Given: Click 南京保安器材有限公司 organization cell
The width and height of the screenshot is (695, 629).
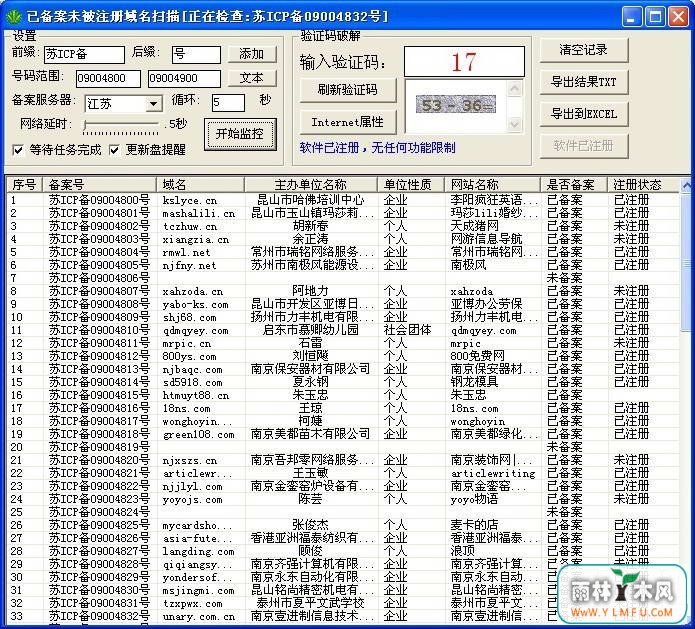Looking at the screenshot, I should tap(310, 369).
